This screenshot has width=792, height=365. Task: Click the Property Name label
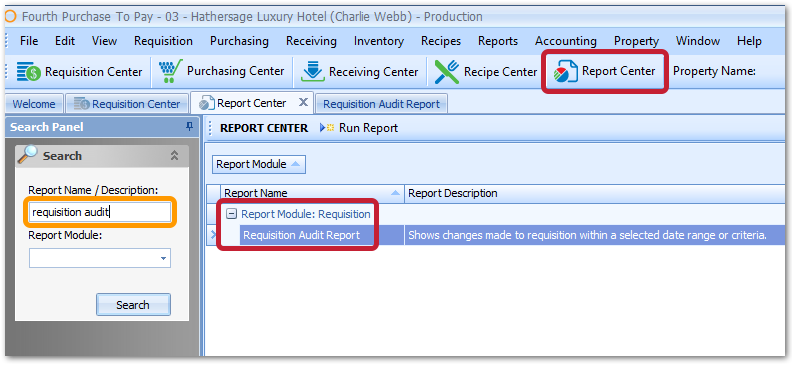714,71
